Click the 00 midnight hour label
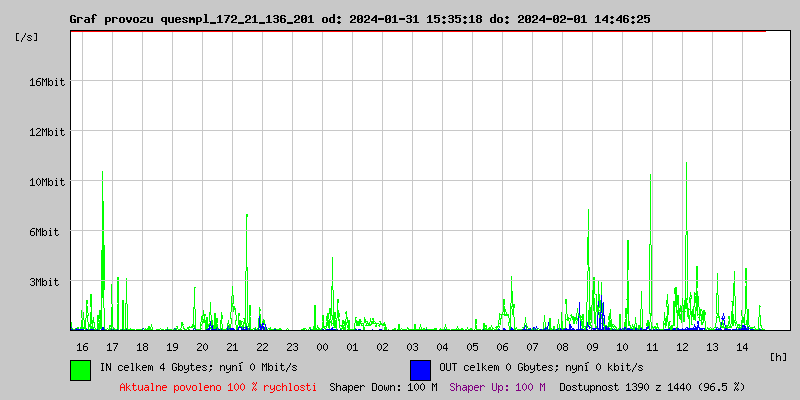This screenshot has width=800, height=400. pyautogui.click(x=322, y=347)
